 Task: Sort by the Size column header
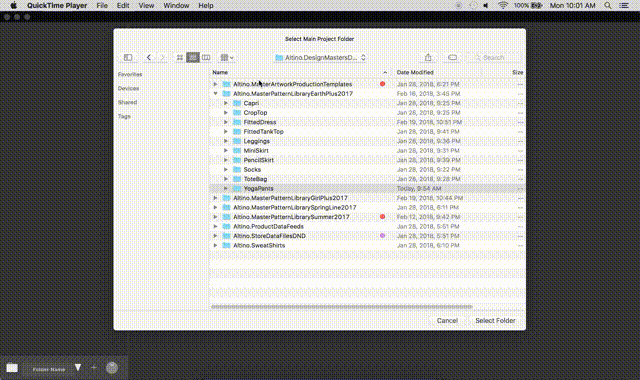click(x=518, y=72)
